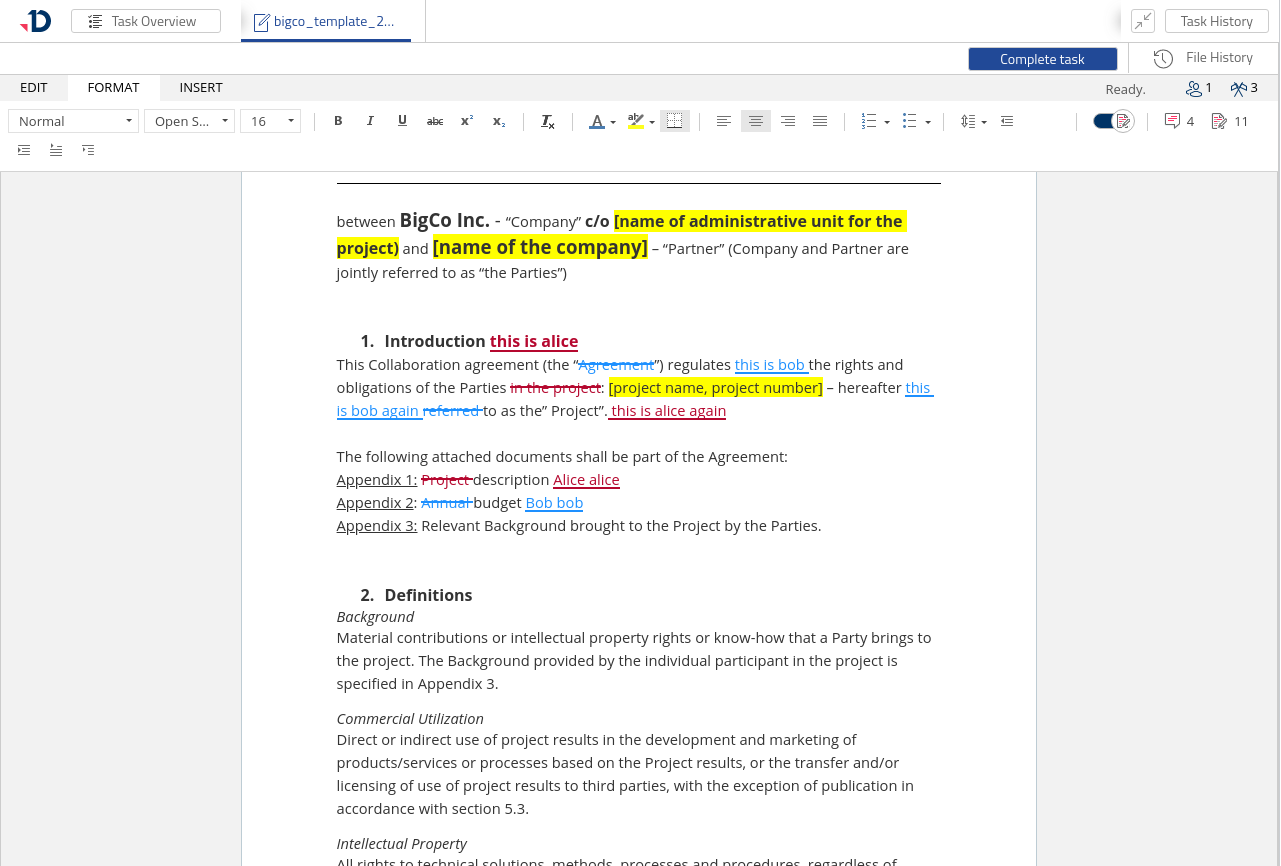1281x866 pixels.
Task: Click the connected users icon
Action: point(1193,88)
